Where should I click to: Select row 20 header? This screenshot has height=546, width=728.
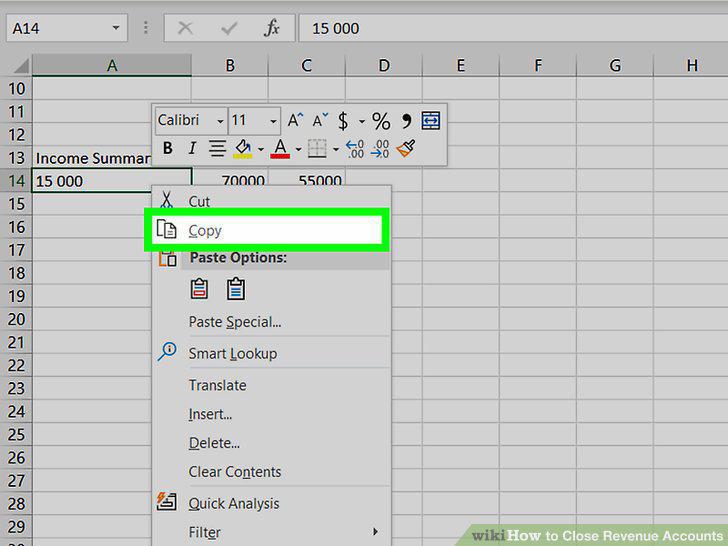[x=16, y=319]
